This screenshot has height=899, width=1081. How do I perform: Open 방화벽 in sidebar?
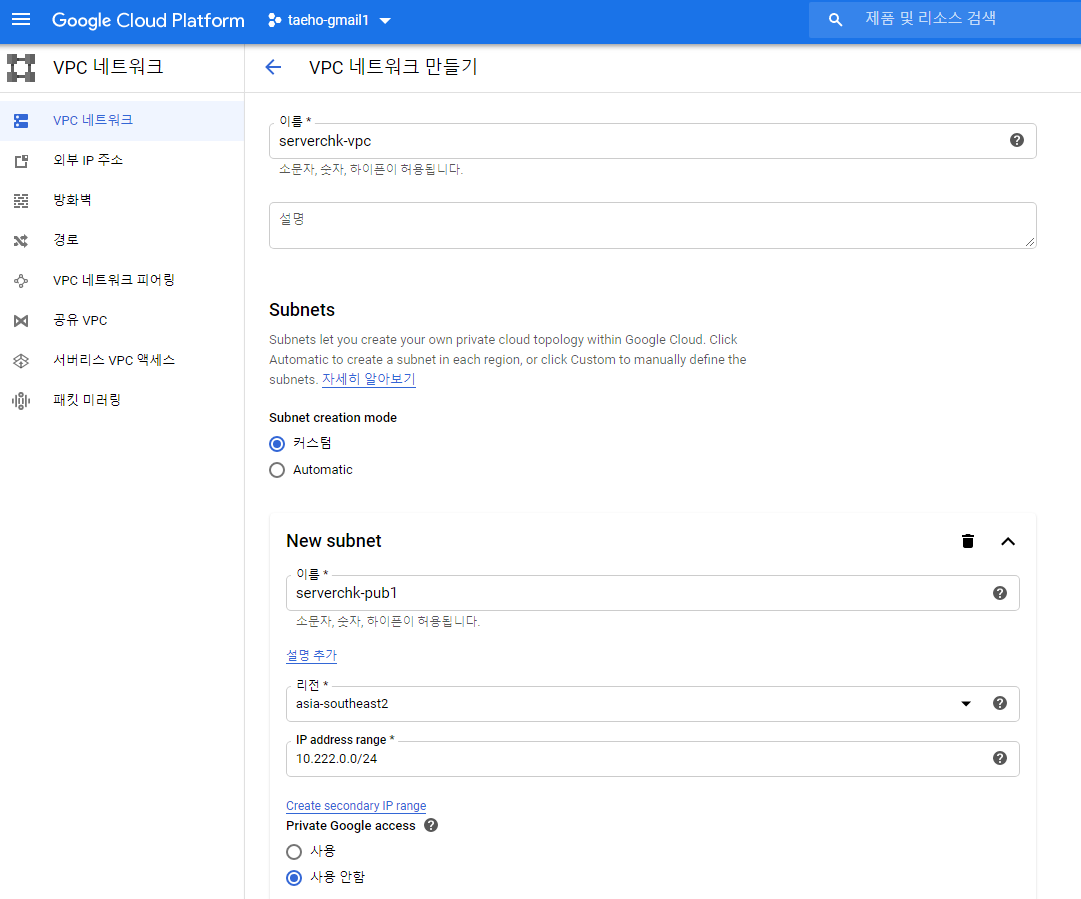pyautogui.click(x=122, y=201)
